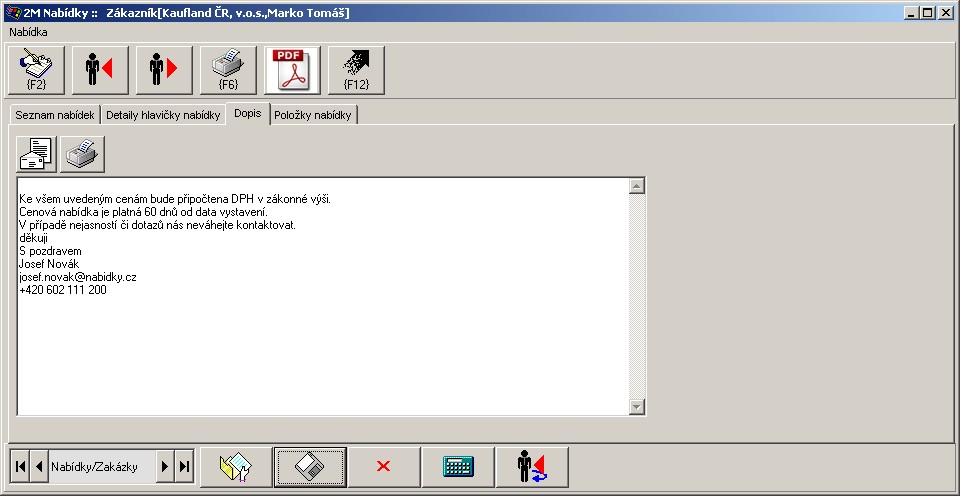Print the letter with small printer icon

(82, 154)
